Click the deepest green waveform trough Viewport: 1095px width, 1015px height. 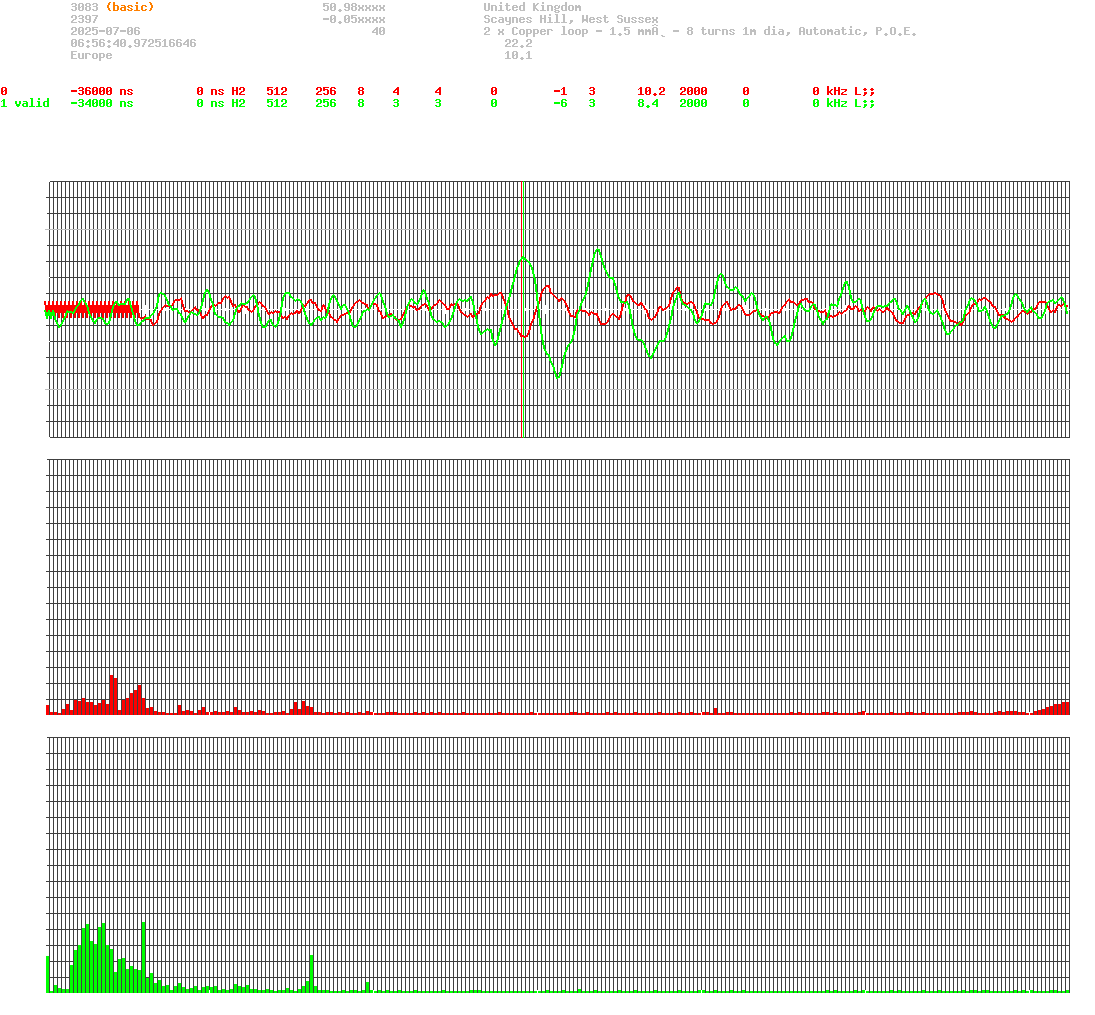(x=557, y=377)
